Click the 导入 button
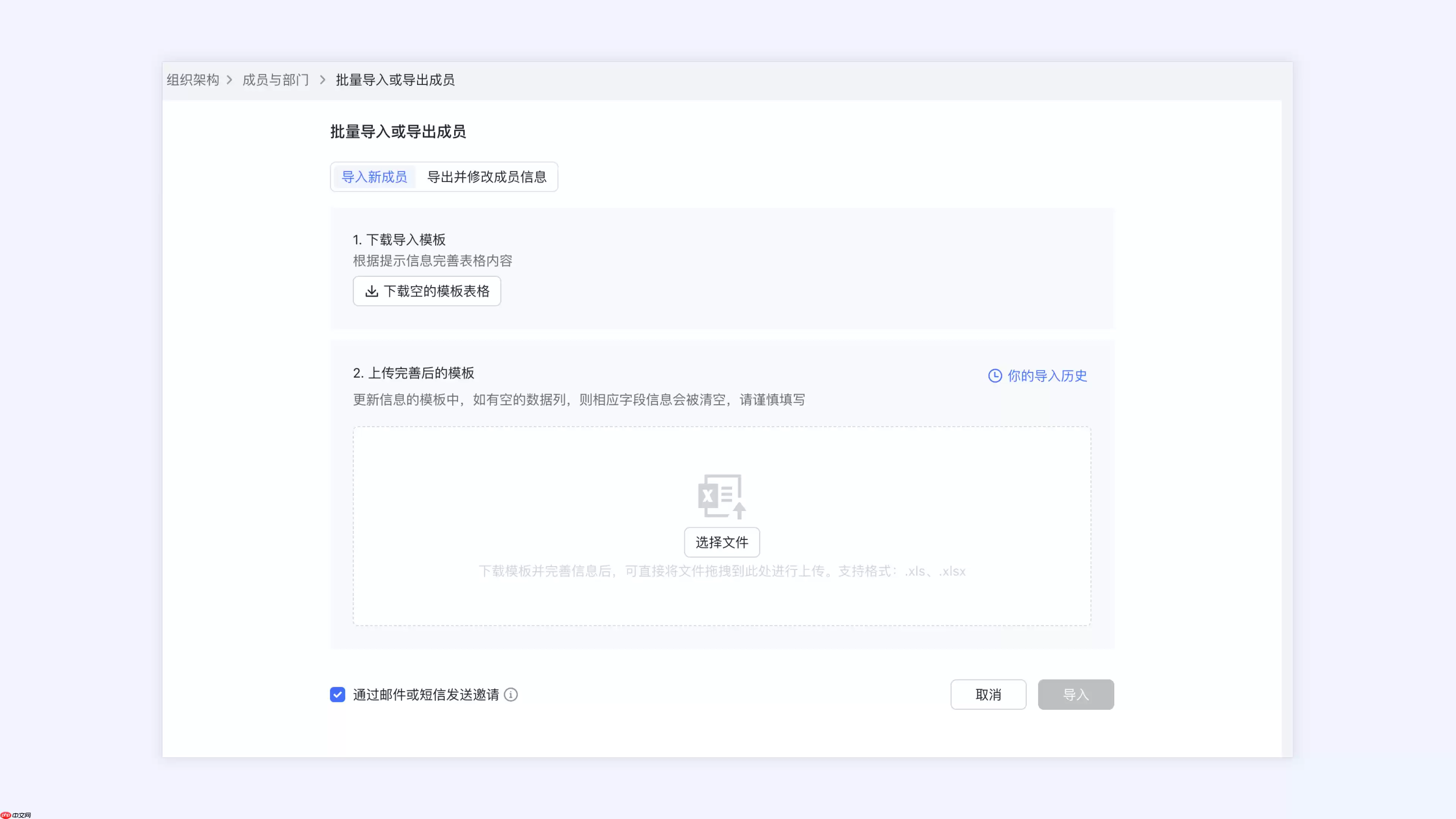 (1076, 695)
